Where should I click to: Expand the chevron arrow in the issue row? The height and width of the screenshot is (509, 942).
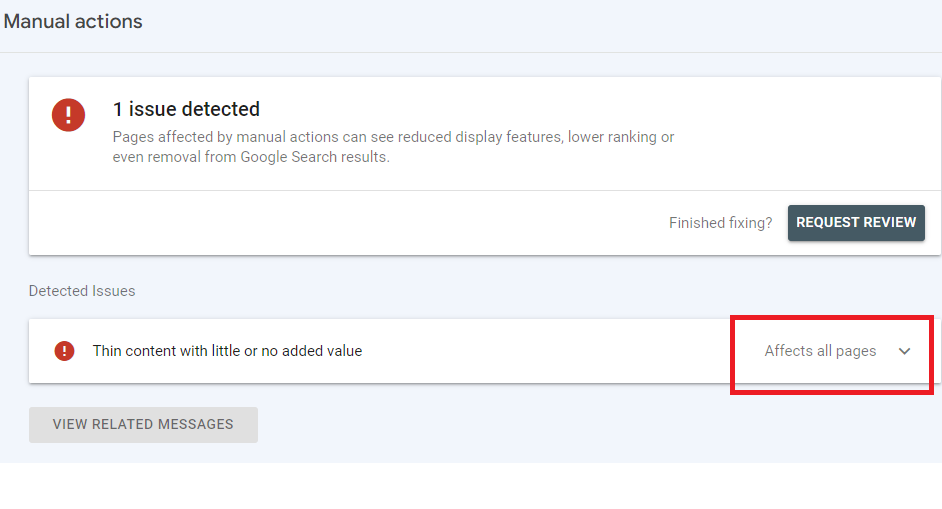905,351
